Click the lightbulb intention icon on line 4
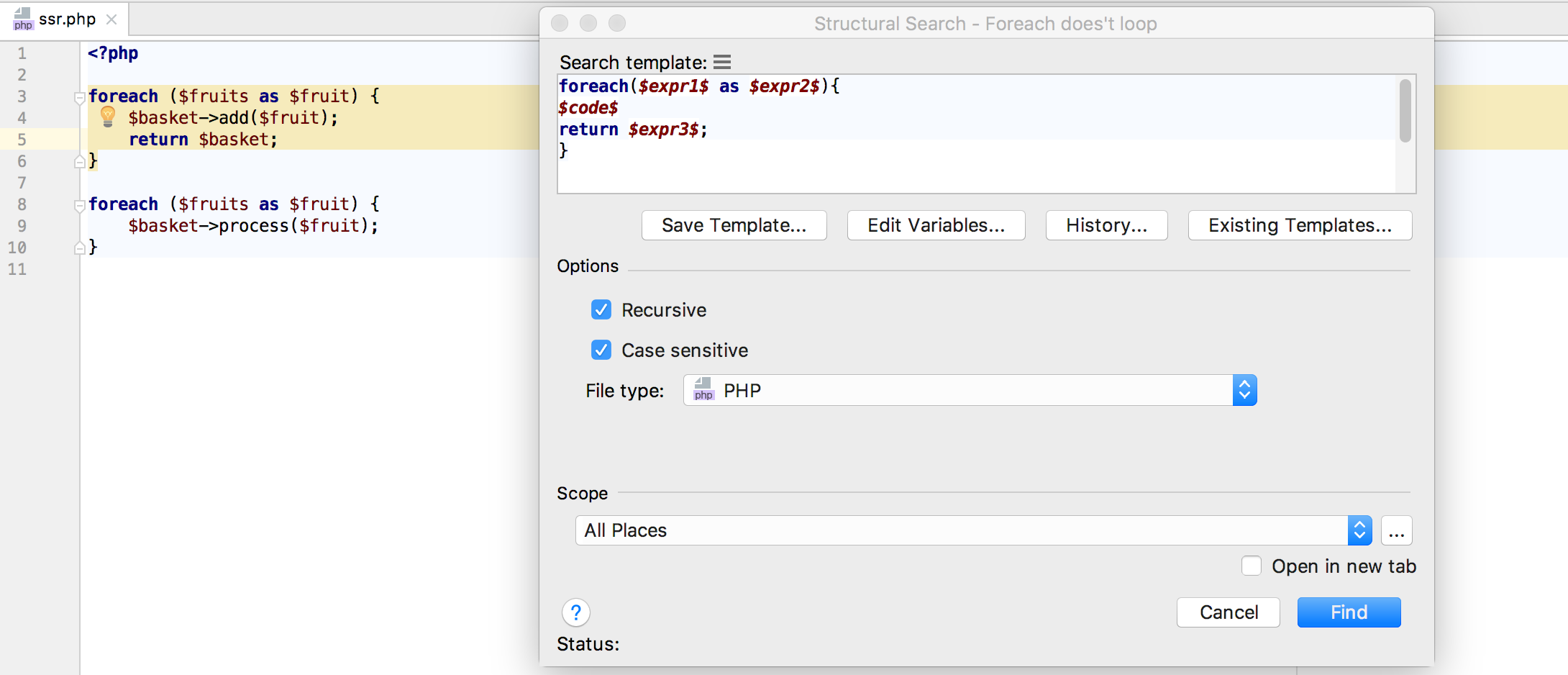This screenshot has height=675, width=1568. tap(108, 117)
